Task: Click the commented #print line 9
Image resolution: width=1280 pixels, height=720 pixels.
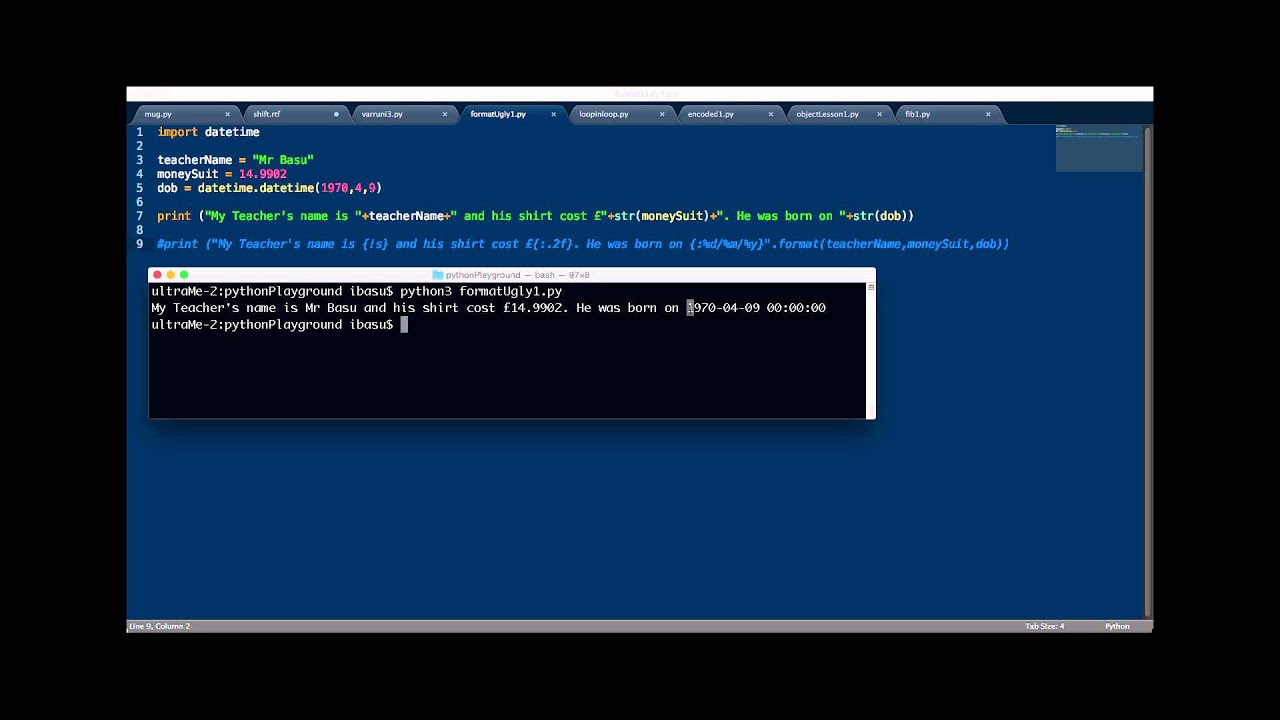Action: point(583,244)
